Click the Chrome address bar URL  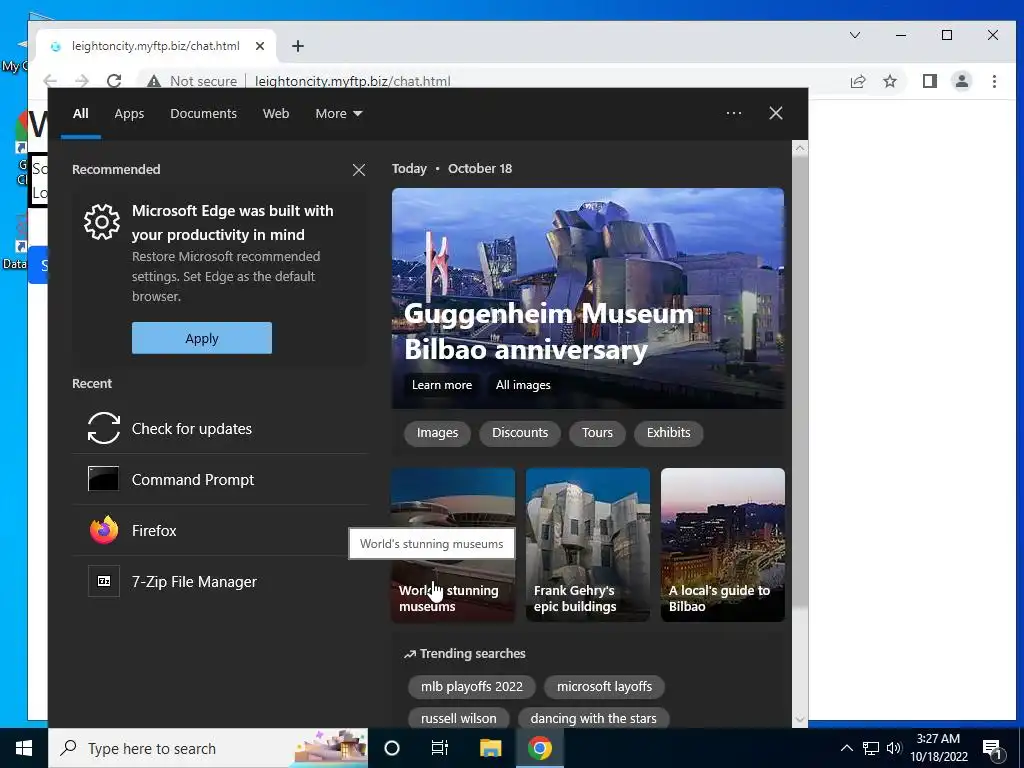(353, 81)
